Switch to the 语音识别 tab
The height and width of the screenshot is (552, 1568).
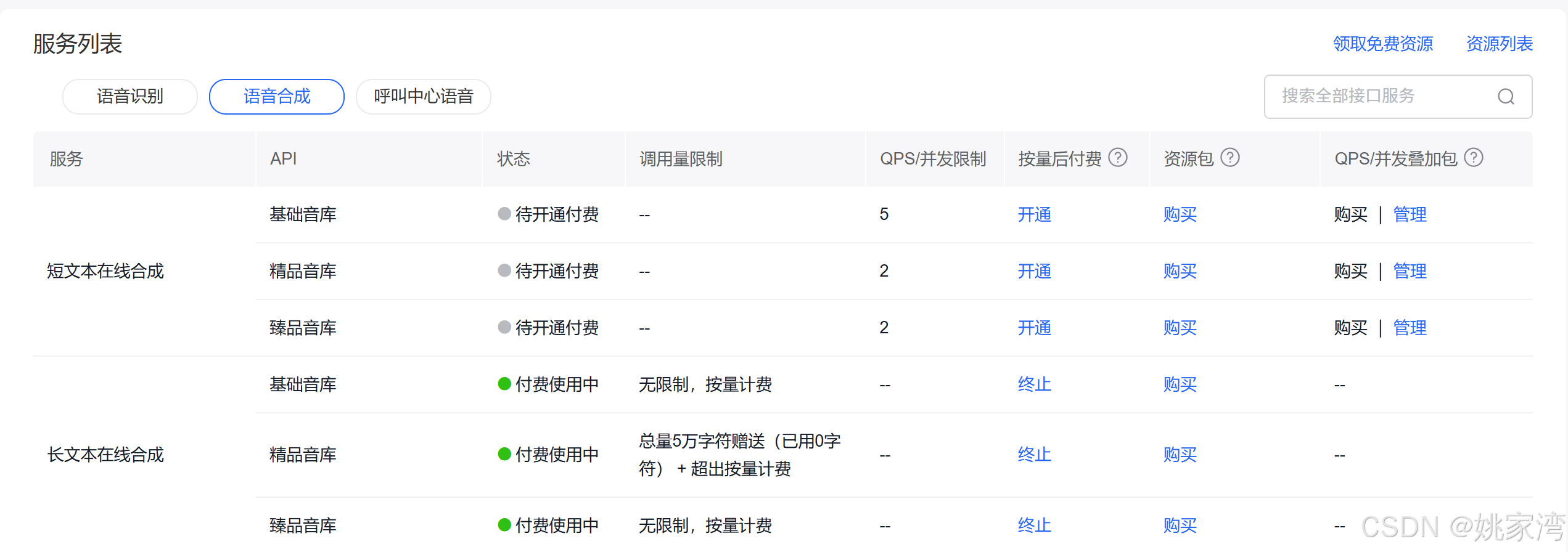[x=130, y=97]
